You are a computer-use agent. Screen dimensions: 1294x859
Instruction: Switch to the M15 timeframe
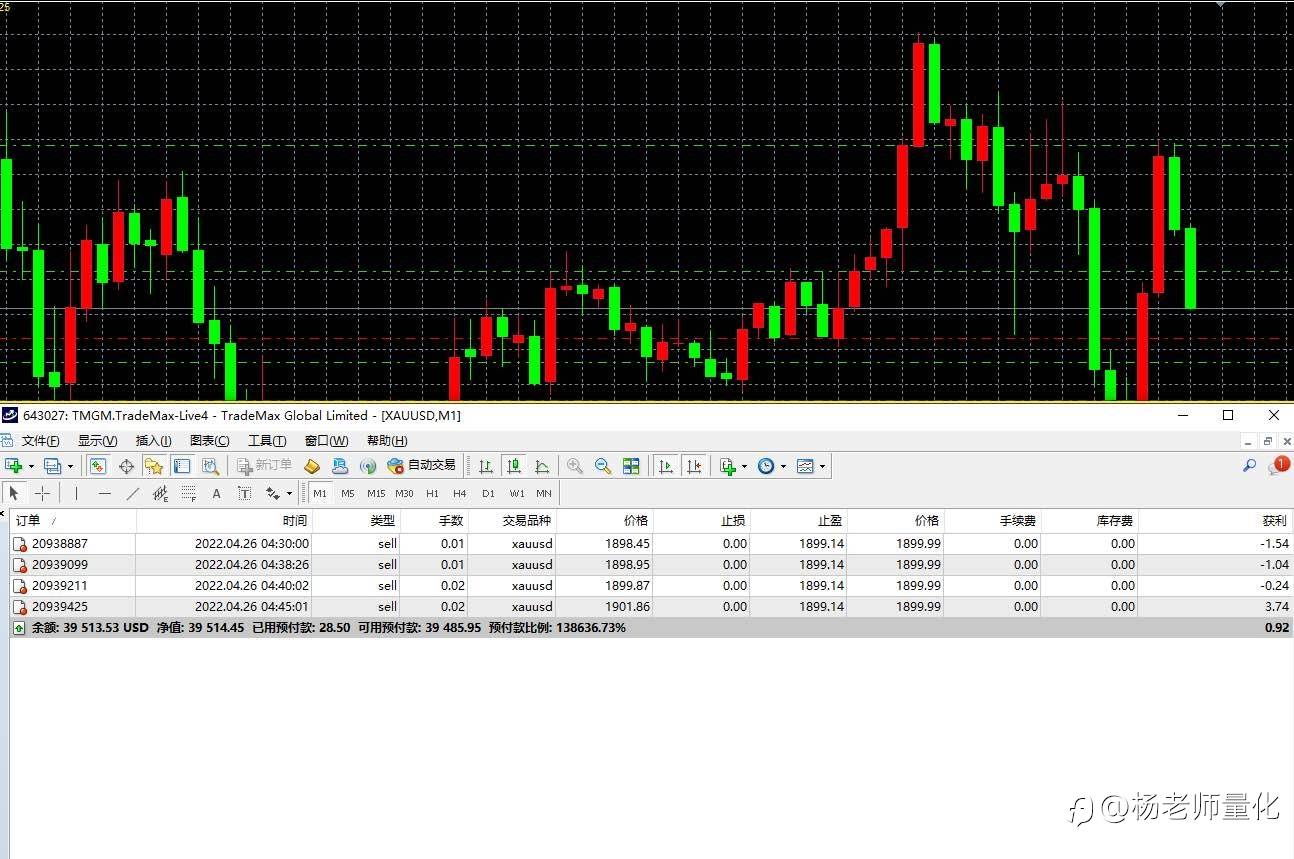point(376,493)
